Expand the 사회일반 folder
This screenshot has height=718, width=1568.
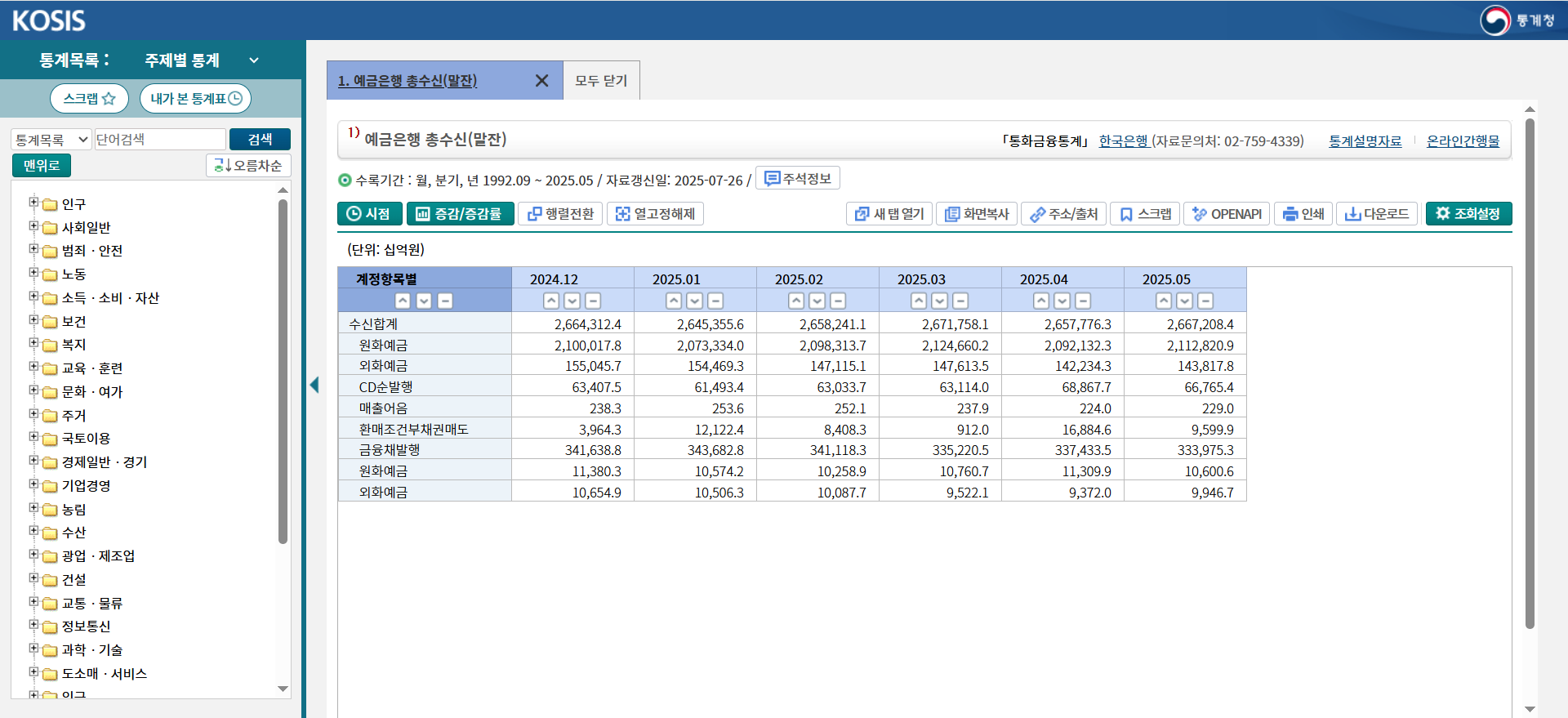33,225
